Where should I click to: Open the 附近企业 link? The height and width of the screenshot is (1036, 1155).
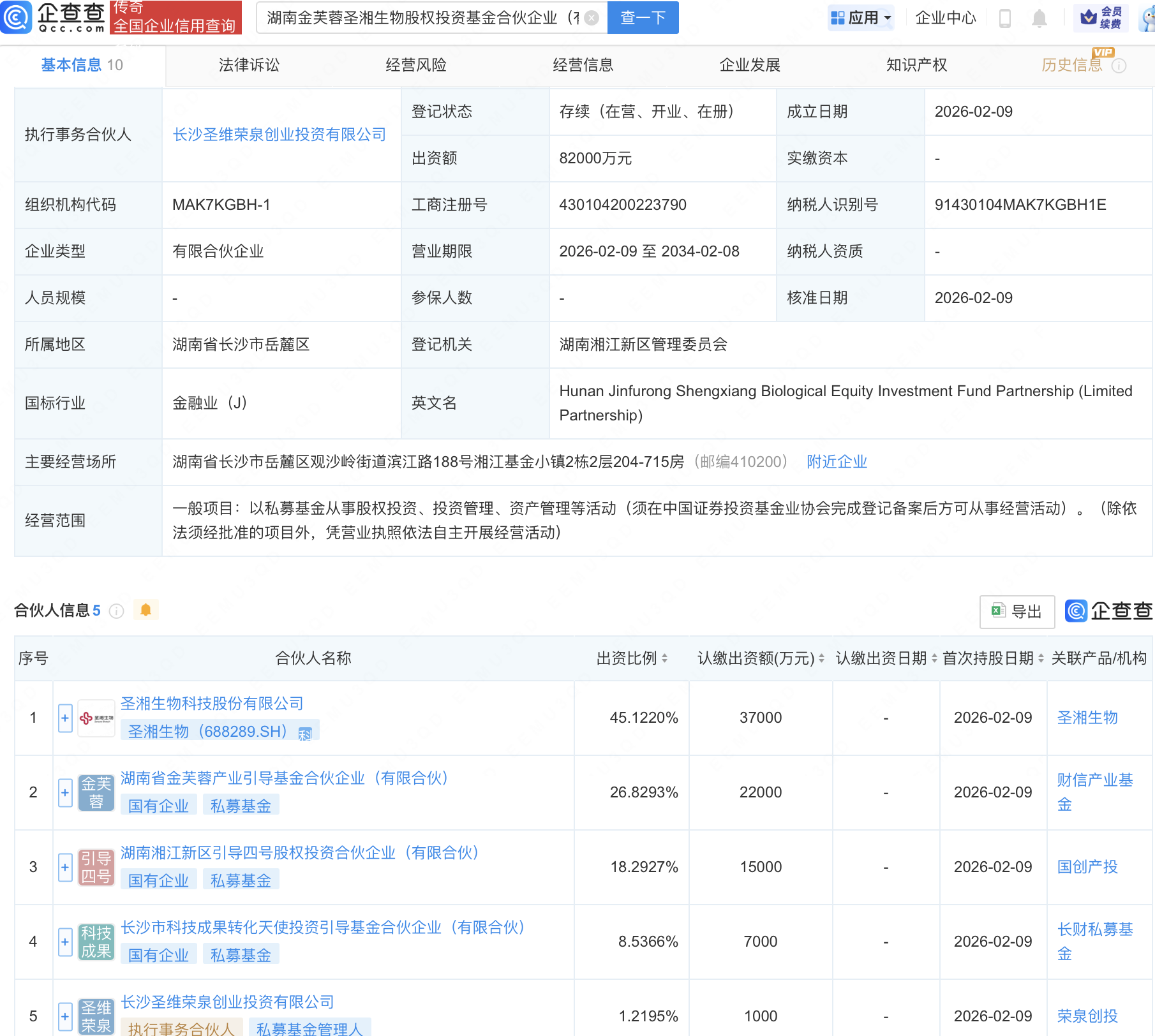click(837, 462)
